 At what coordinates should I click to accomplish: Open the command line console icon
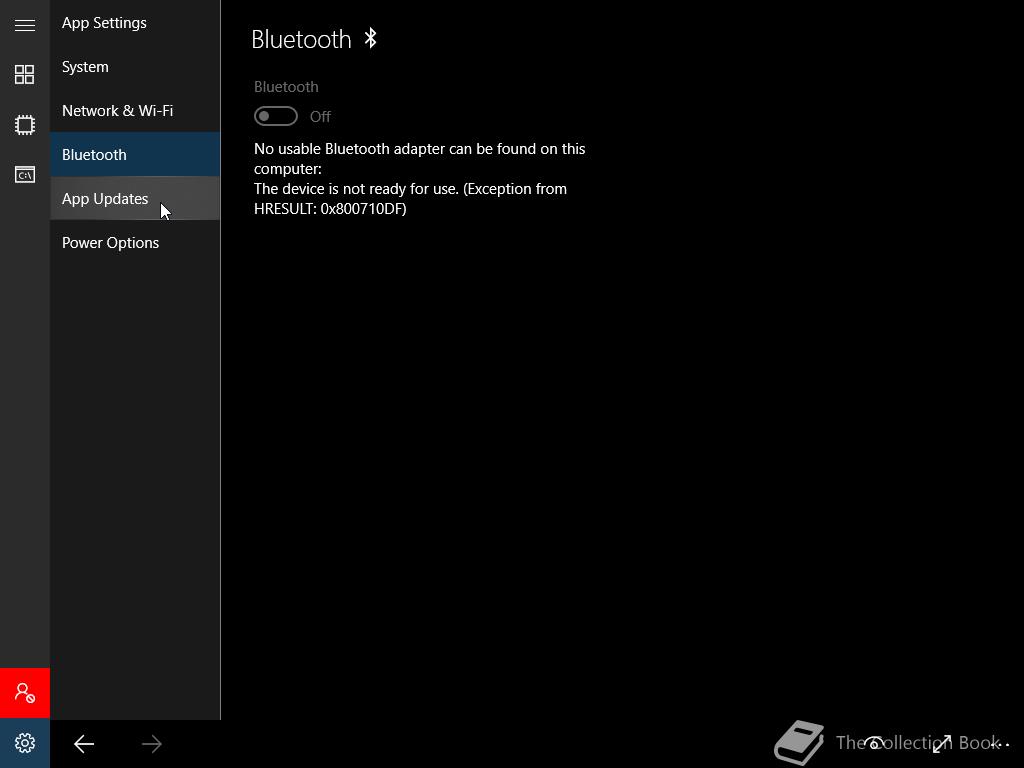[25, 174]
